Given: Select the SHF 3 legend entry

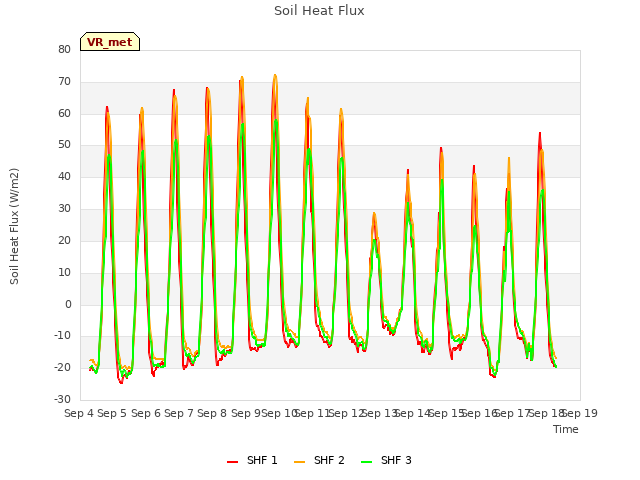Looking at the screenshot, I should [x=386, y=460].
